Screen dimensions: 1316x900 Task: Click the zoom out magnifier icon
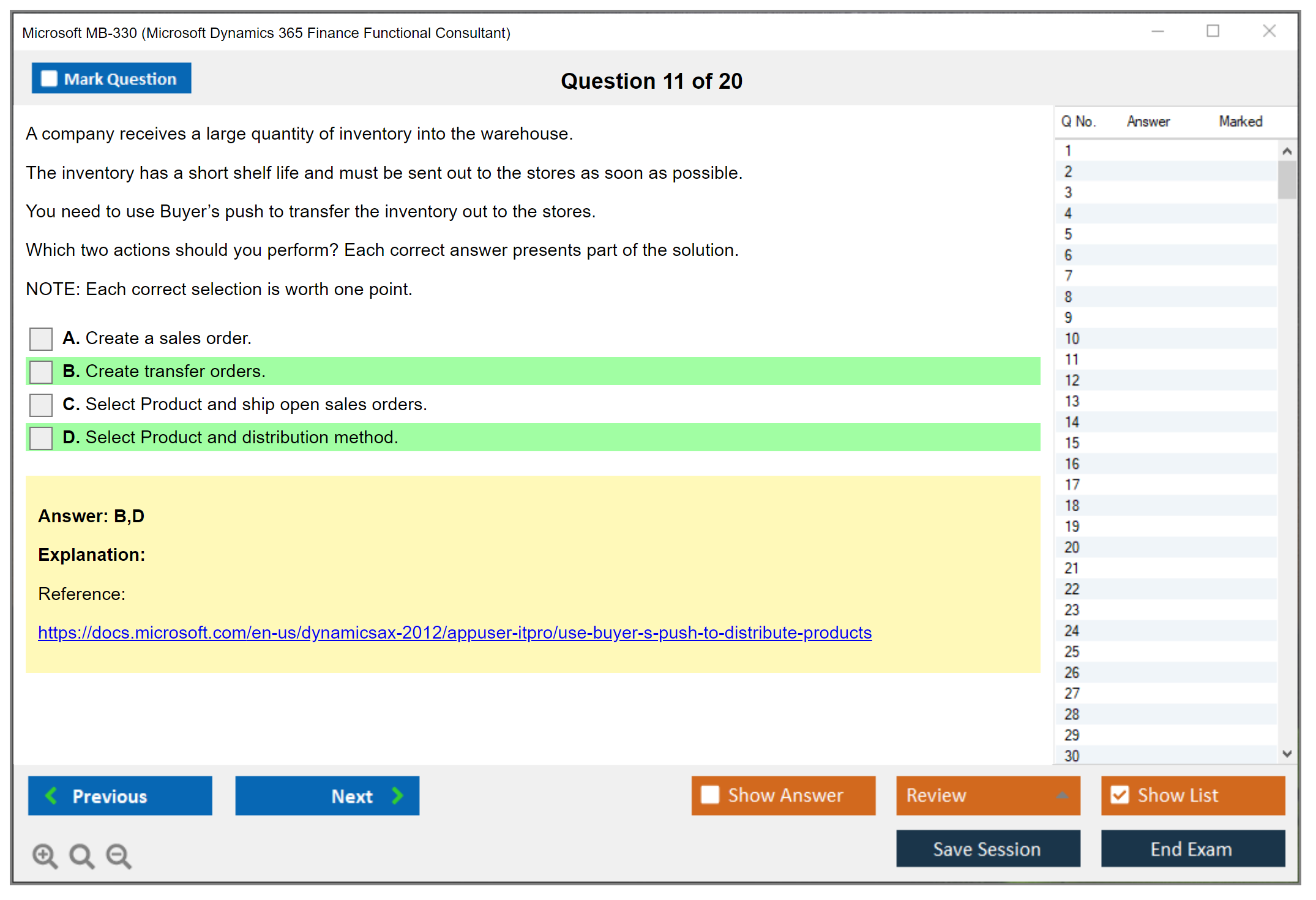119,855
